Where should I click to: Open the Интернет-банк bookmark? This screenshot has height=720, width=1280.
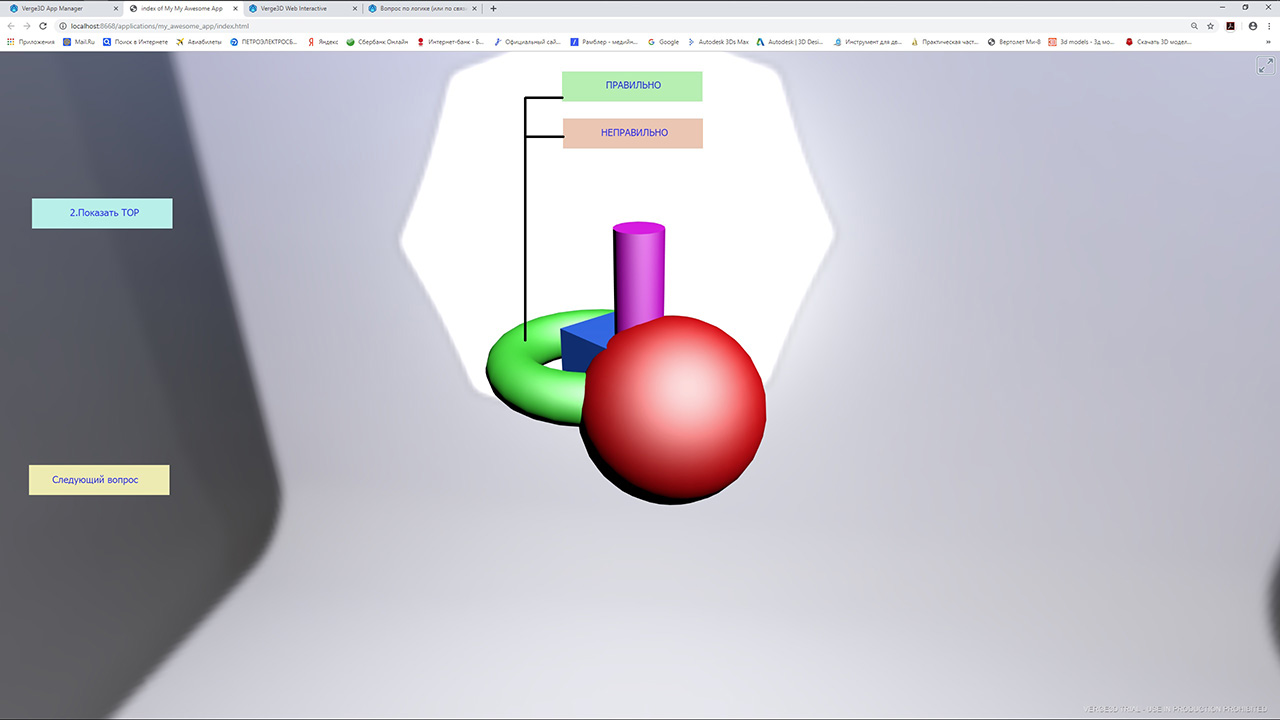450,42
